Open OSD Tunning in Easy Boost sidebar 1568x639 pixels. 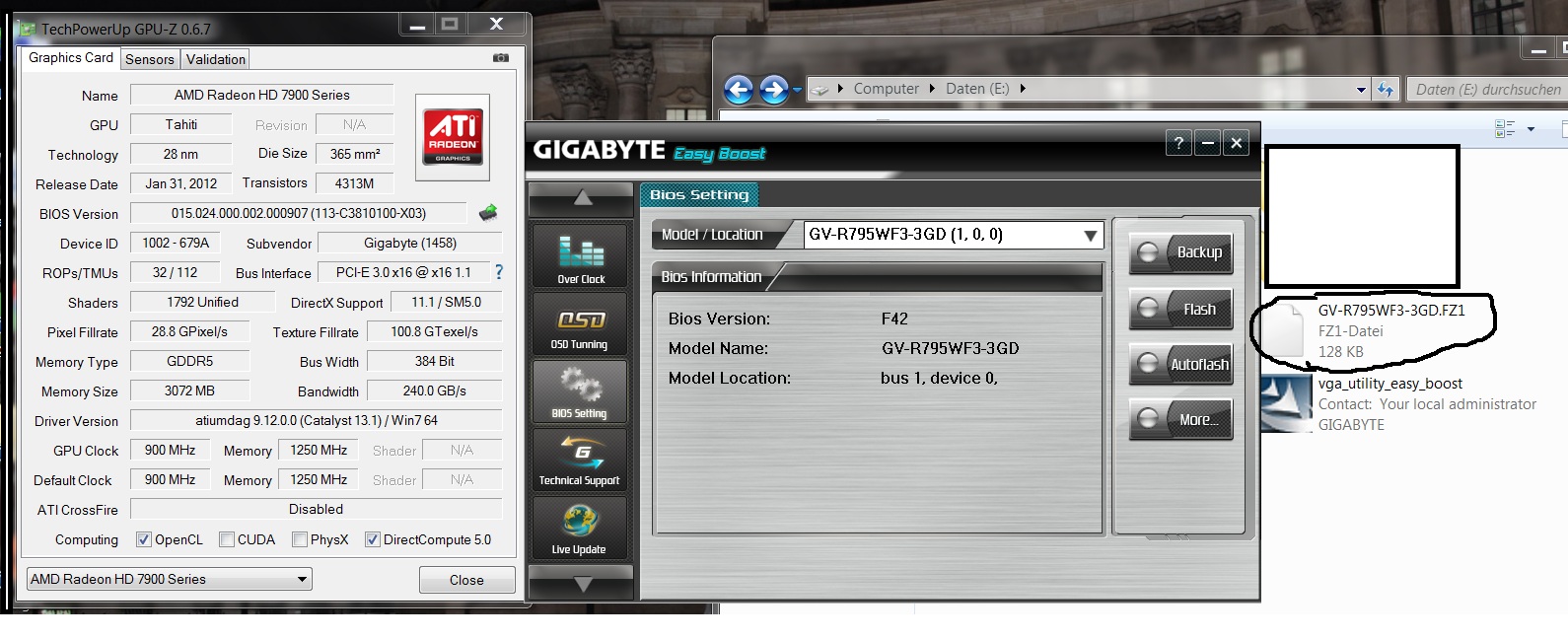click(x=581, y=324)
